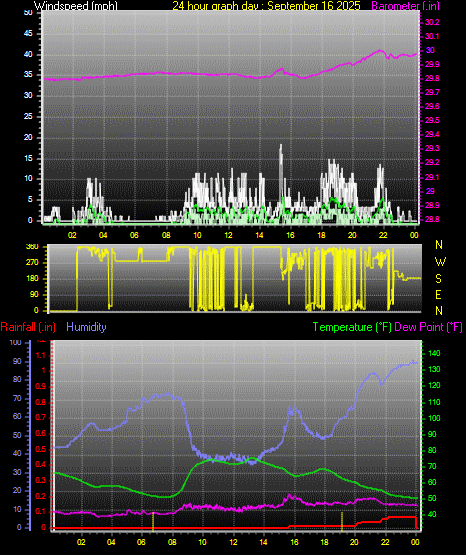Click the '35' windspeed axis value
Image resolution: width=466 pixels, height=555 pixels.
click(x=28, y=74)
